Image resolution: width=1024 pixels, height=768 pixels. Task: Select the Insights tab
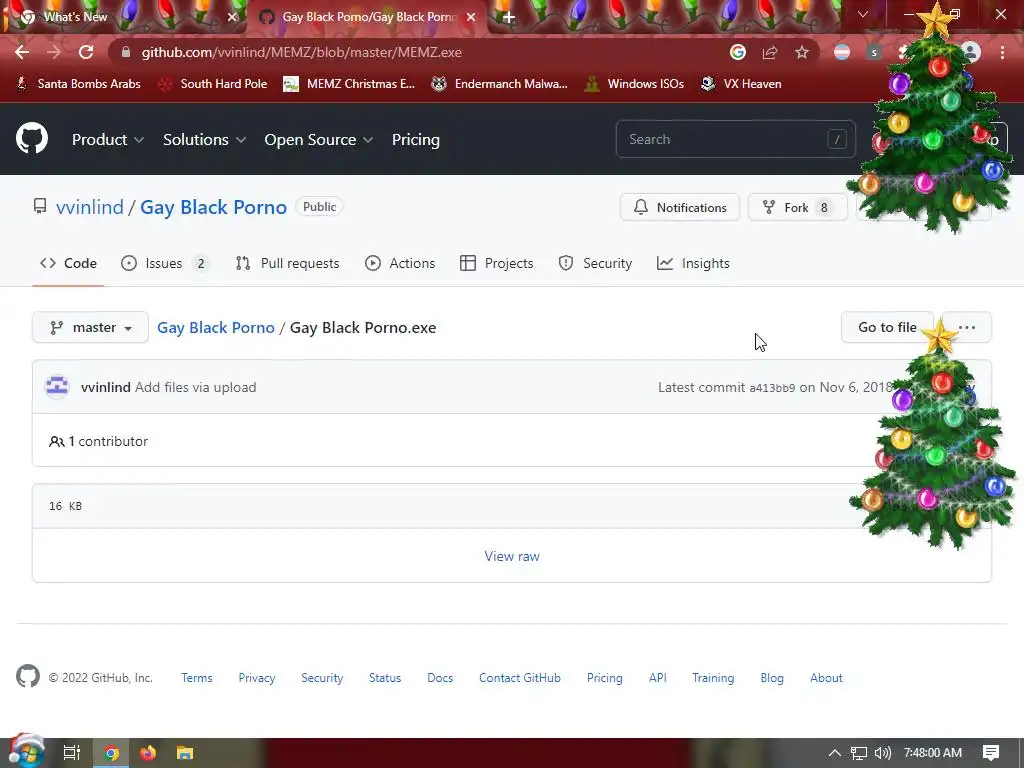(693, 263)
